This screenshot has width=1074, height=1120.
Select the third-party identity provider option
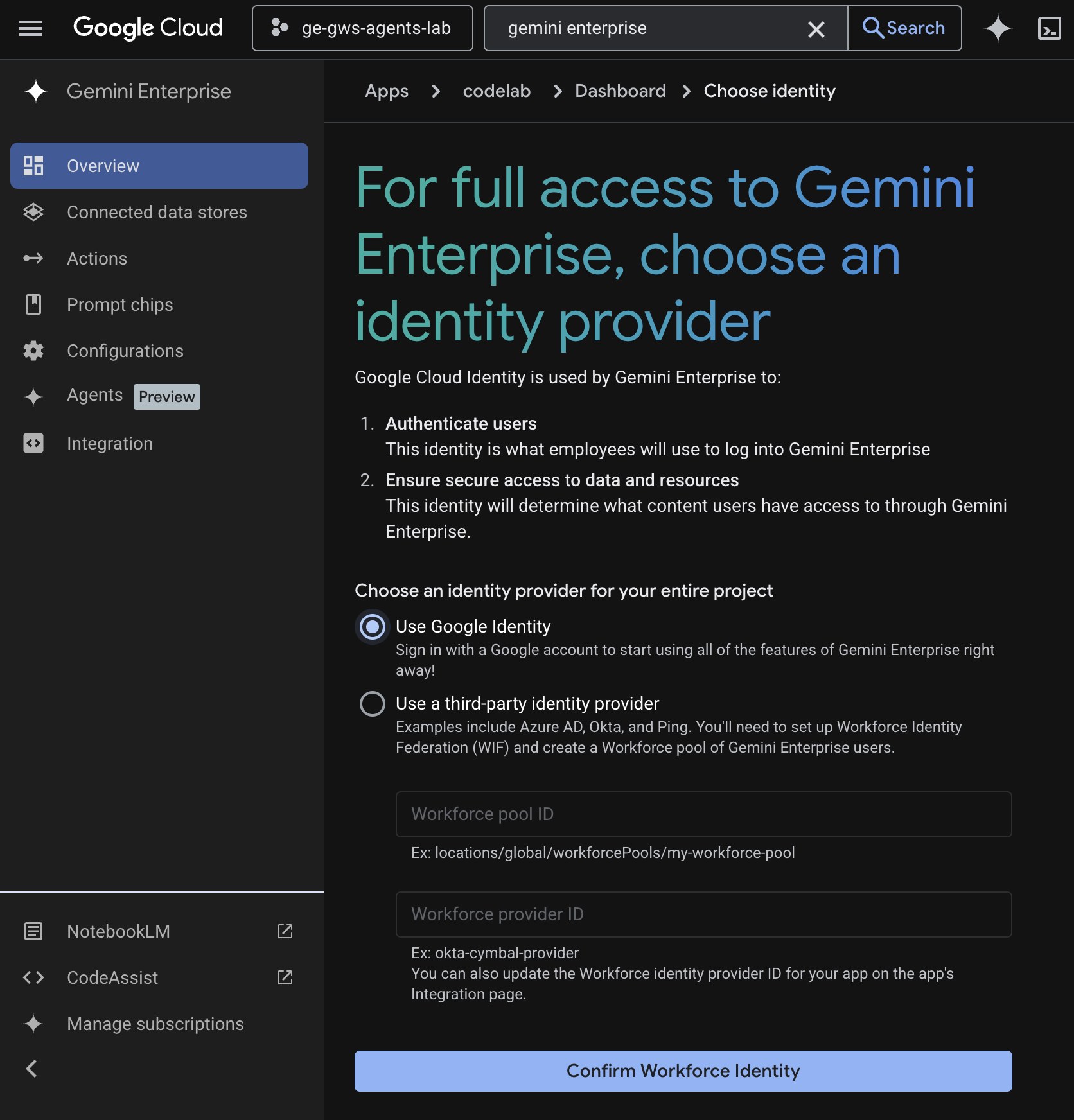(x=373, y=704)
